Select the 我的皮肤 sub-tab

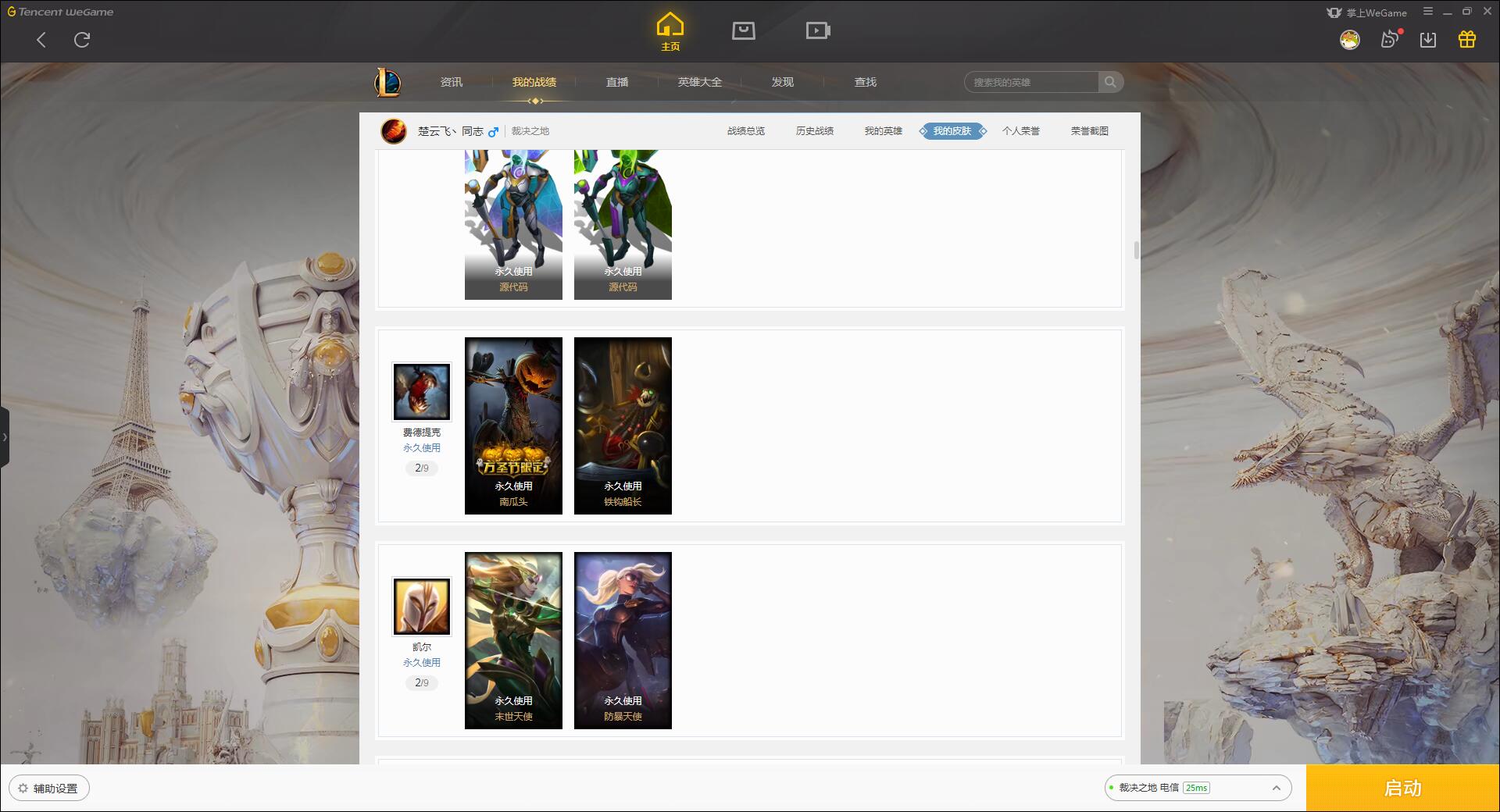(x=952, y=131)
